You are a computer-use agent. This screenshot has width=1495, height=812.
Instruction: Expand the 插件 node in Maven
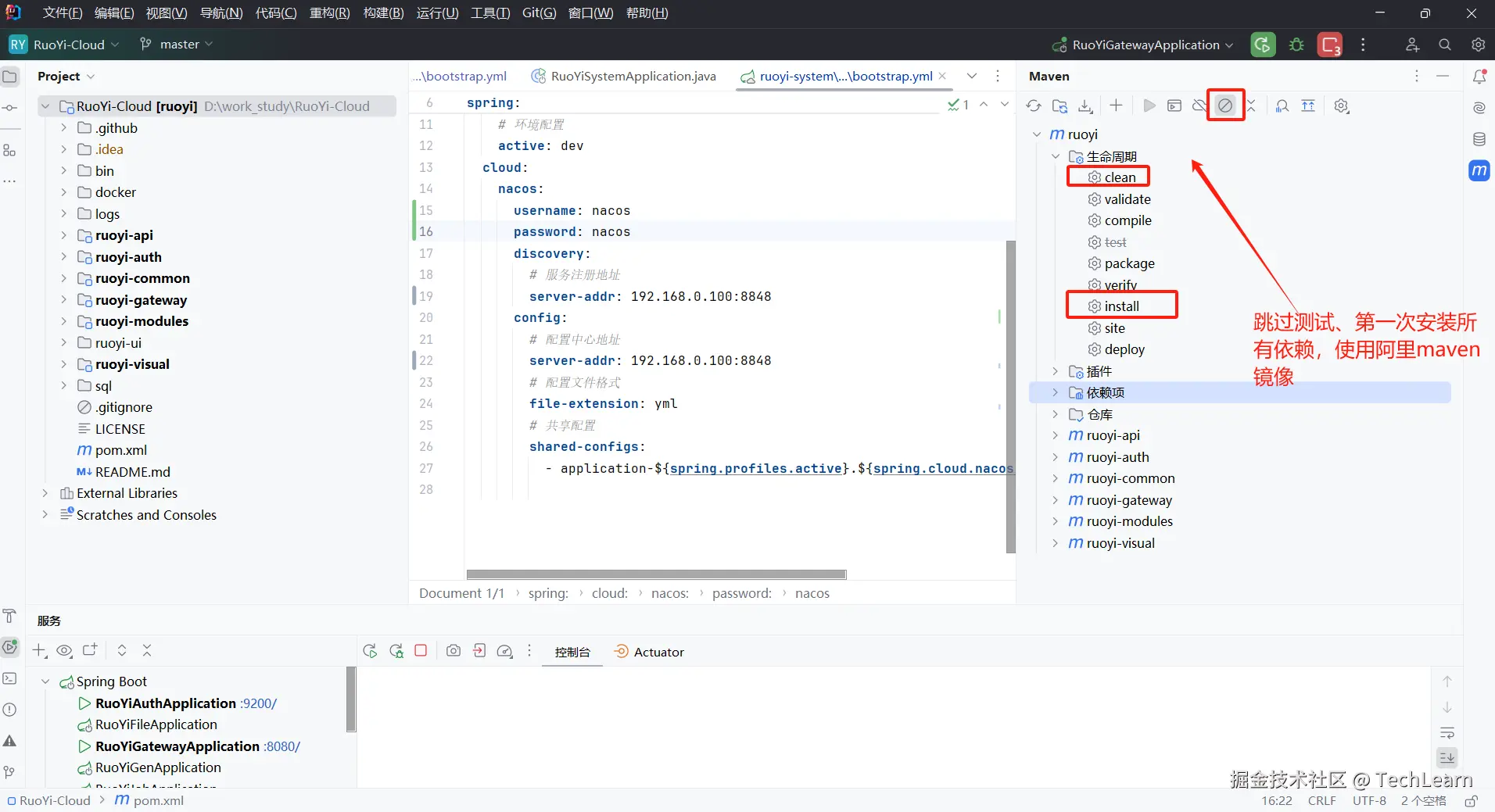pyautogui.click(x=1055, y=371)
